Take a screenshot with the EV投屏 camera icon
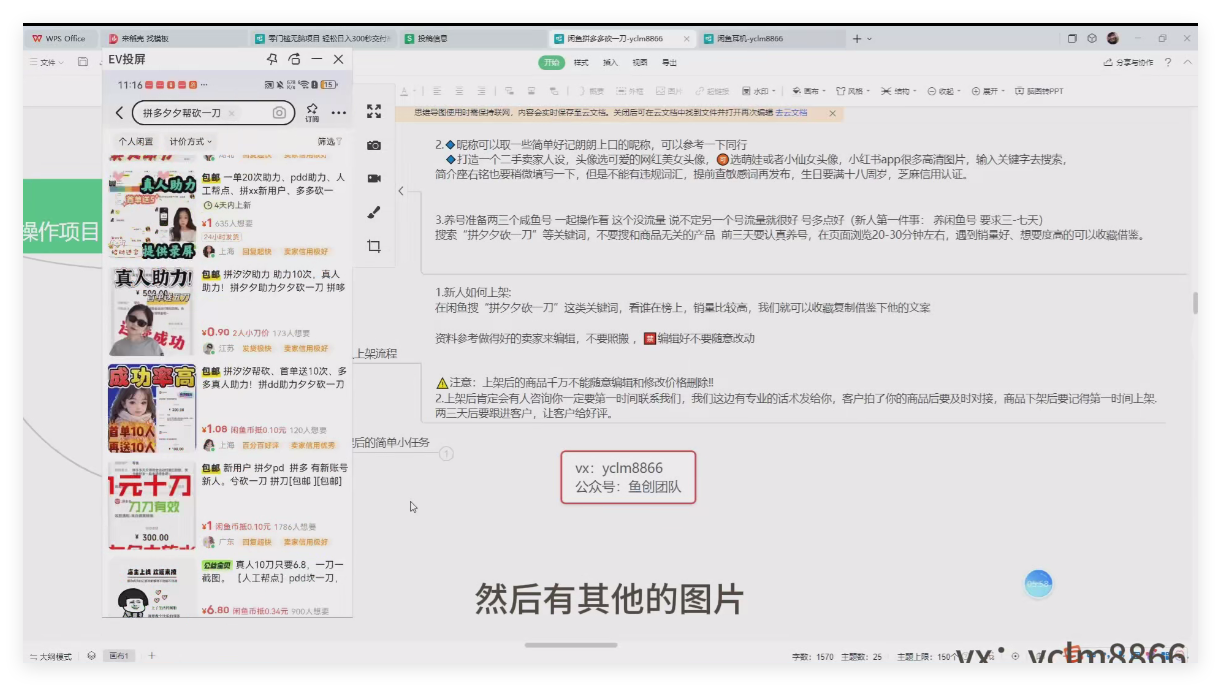Viewport: 1221px width, 686px height. [x=374, y=145]
